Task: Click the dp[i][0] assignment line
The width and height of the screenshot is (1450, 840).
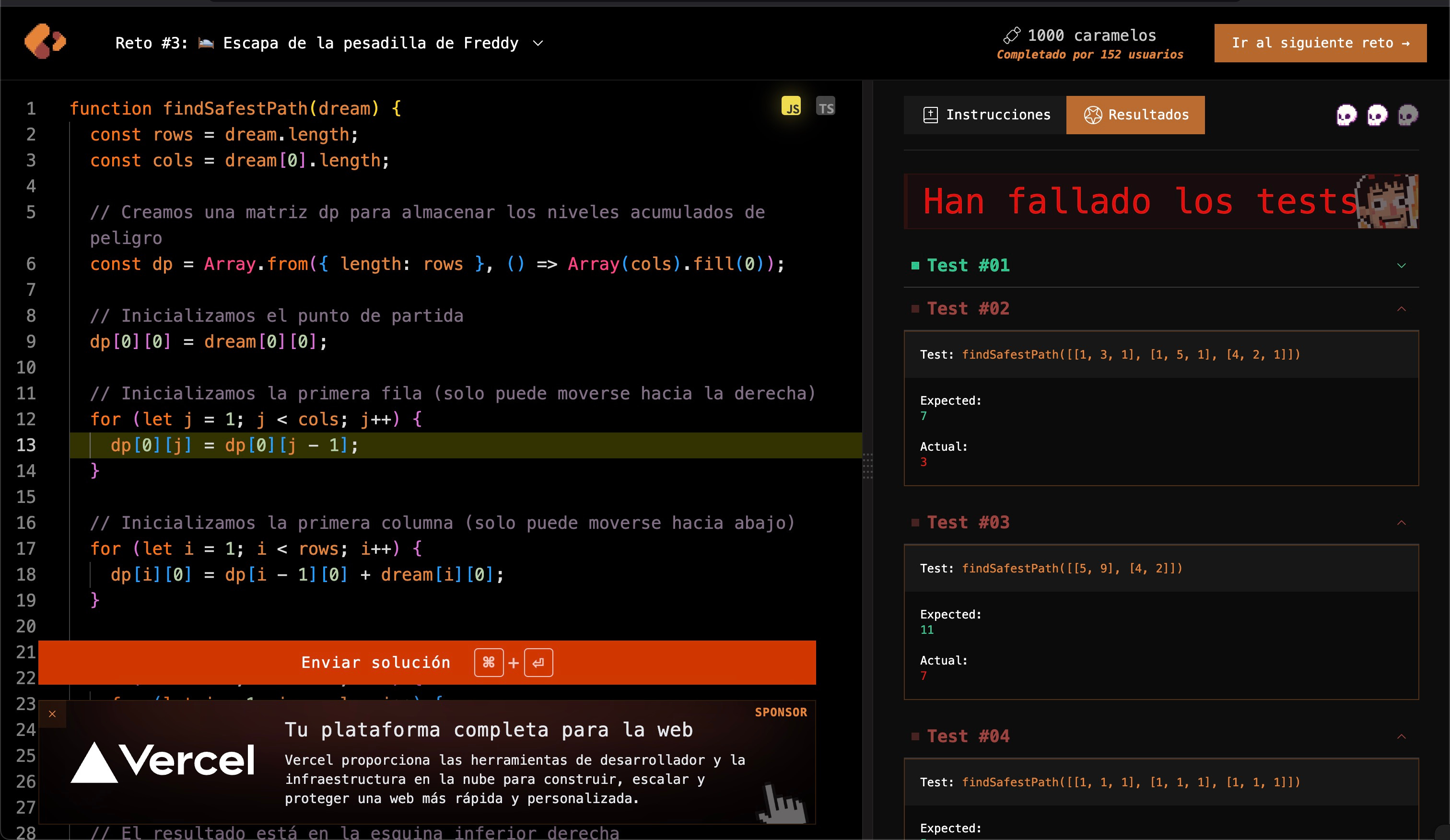Action: [307, 574]
